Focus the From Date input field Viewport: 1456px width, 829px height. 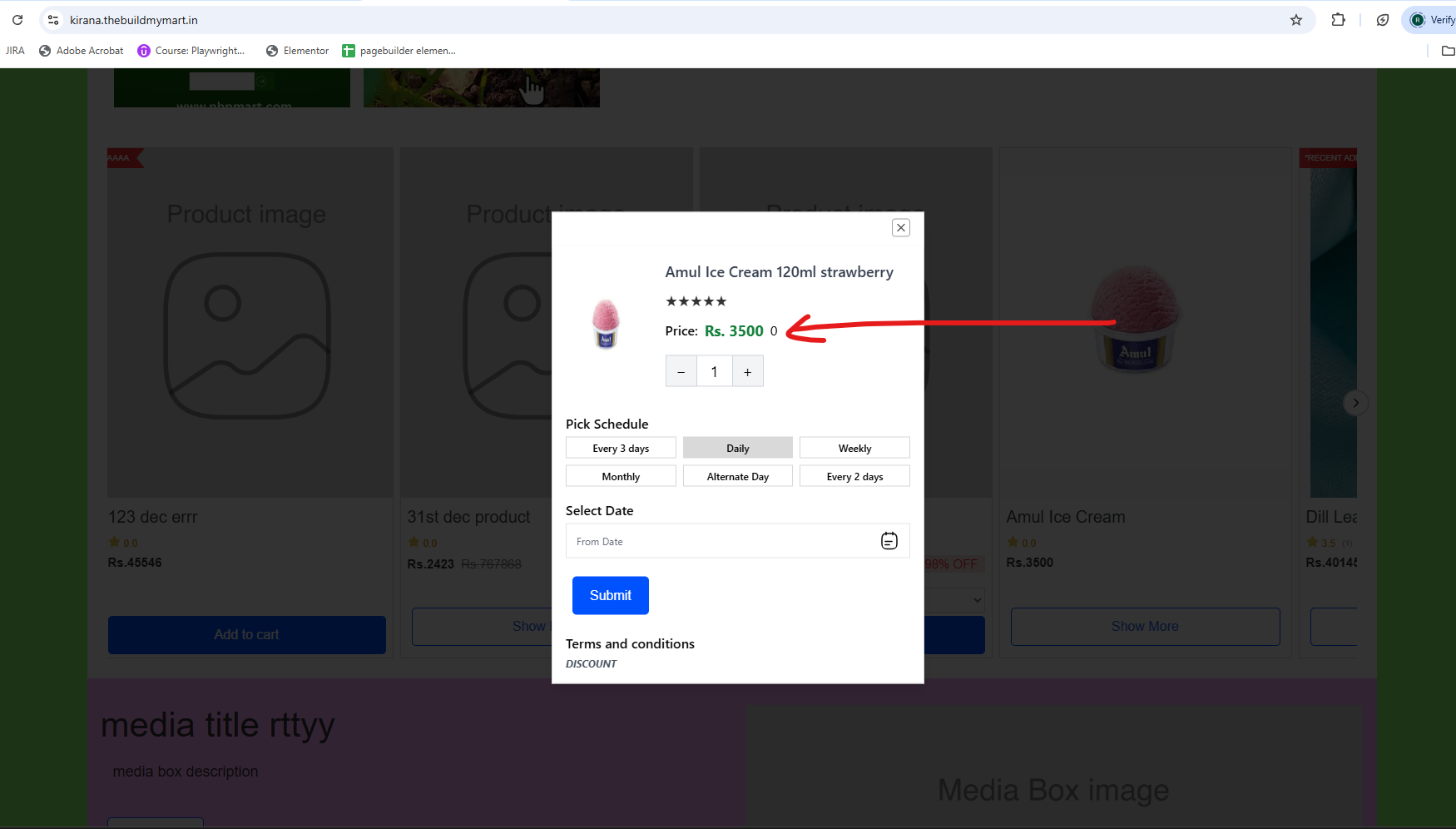click(x=721, y=541)
